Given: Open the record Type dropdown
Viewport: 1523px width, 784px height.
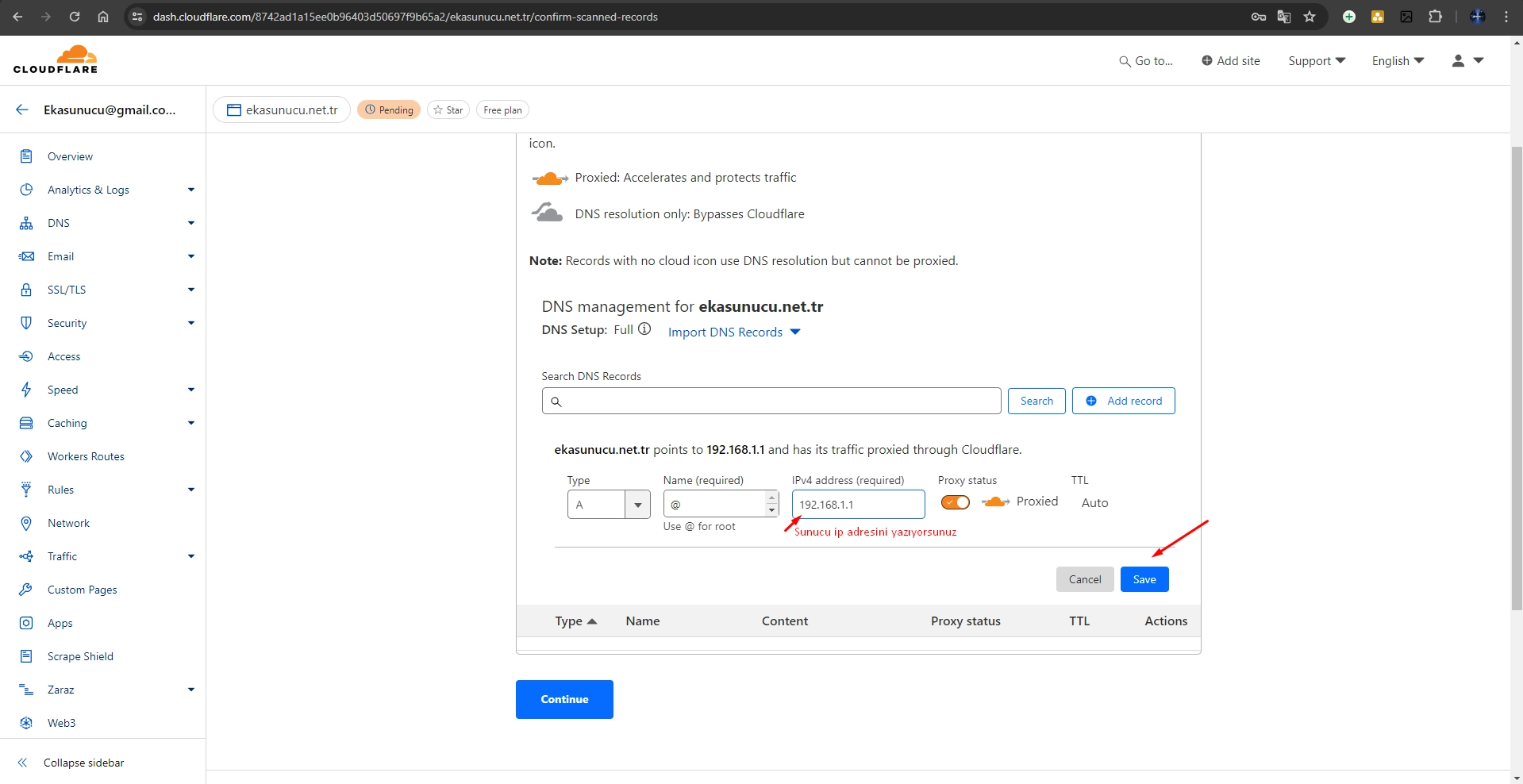Looking at the screenshot, I should click(609, 505).
